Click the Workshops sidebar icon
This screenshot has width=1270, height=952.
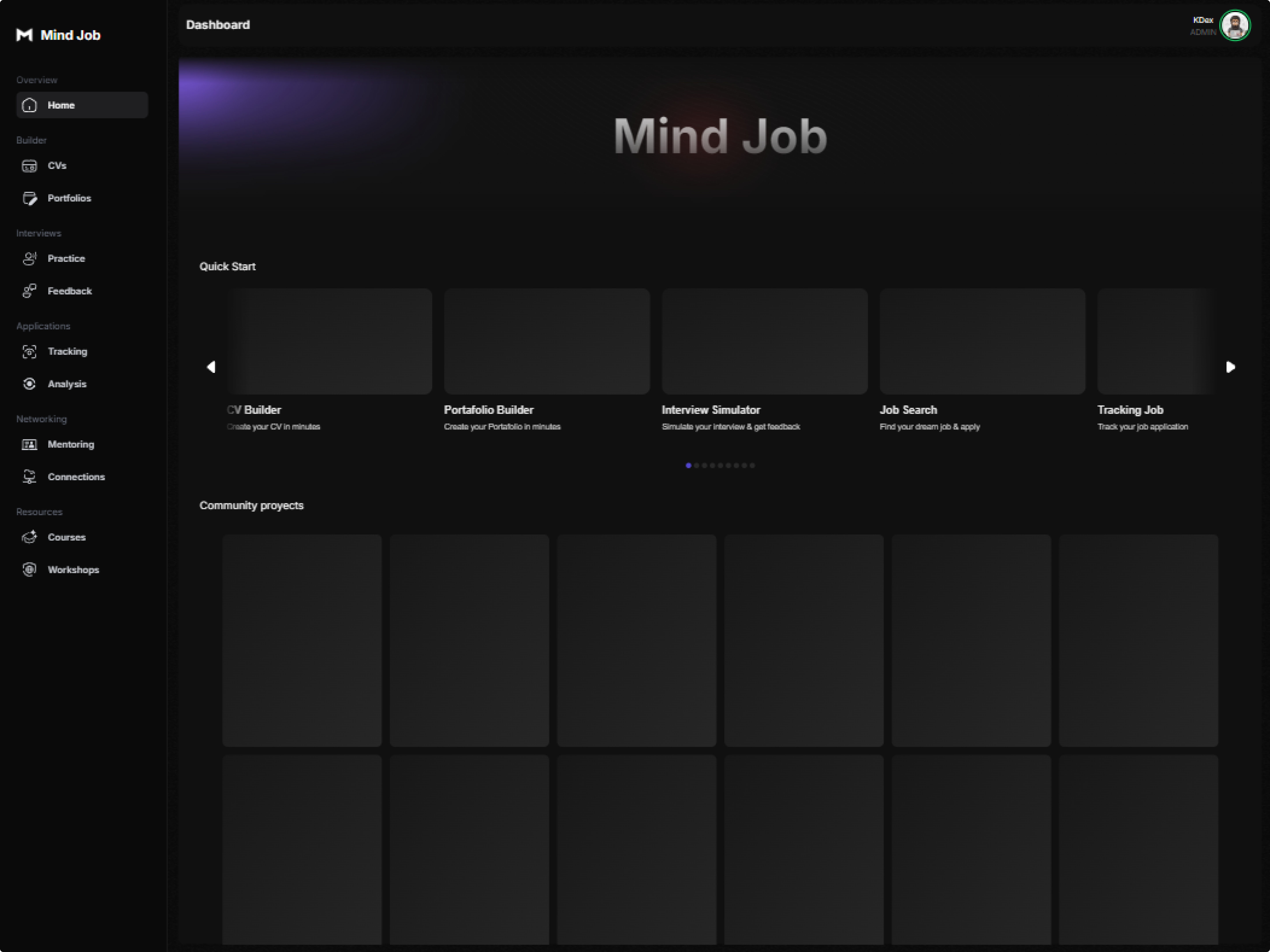pos(29,569)
